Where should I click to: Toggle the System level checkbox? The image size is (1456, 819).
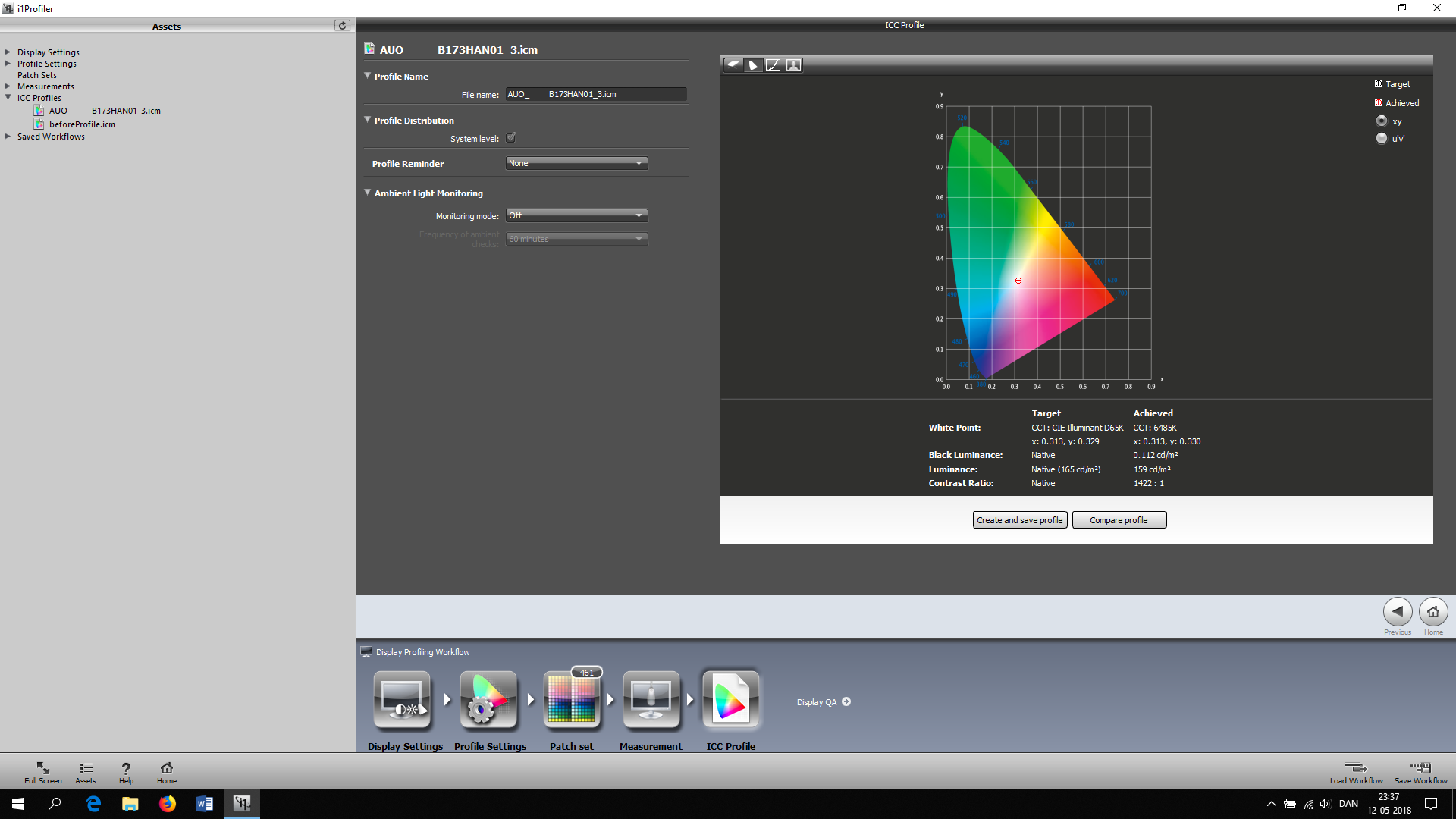coord(511,138)
